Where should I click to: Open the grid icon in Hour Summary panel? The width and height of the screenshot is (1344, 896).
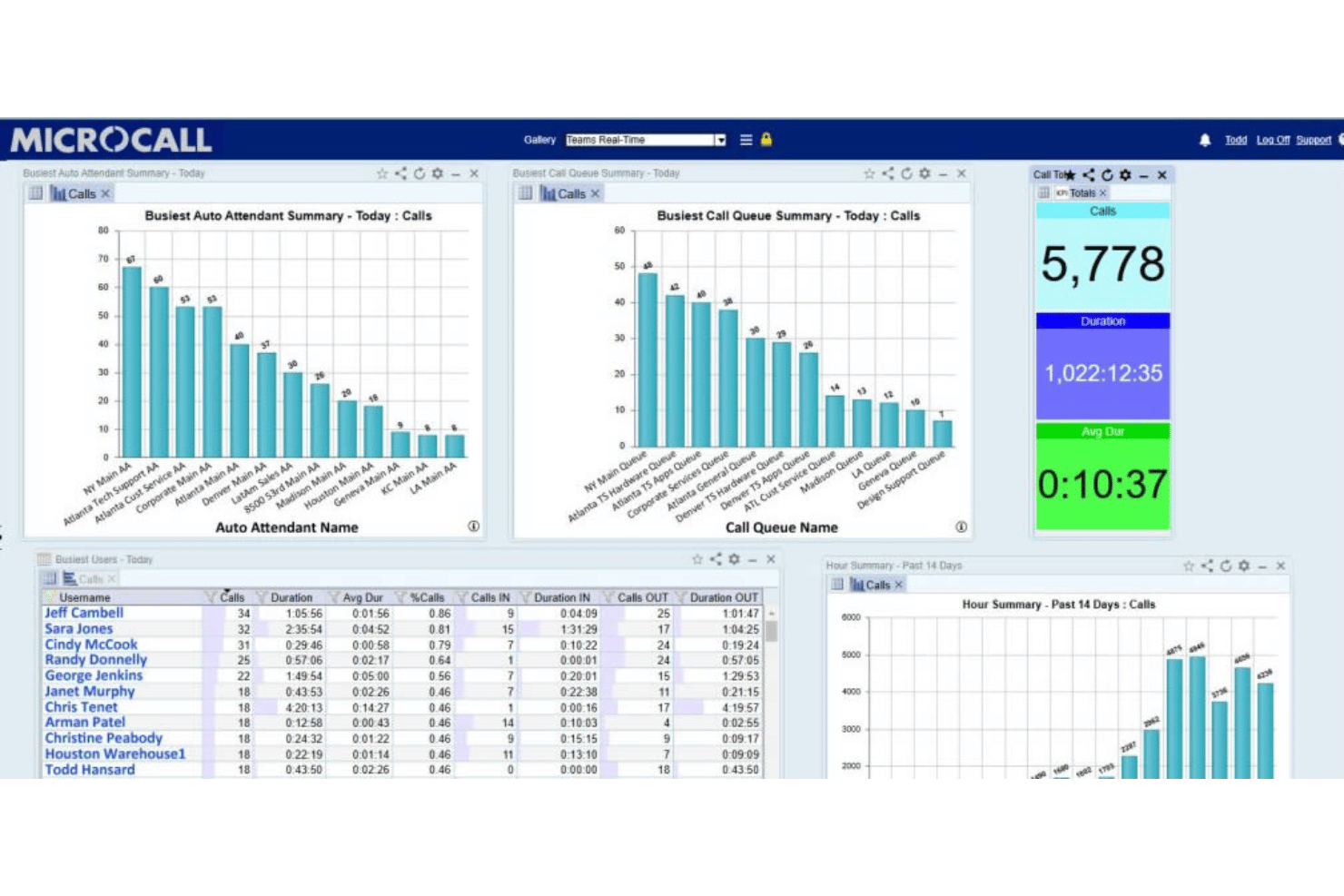pos(837,585)
